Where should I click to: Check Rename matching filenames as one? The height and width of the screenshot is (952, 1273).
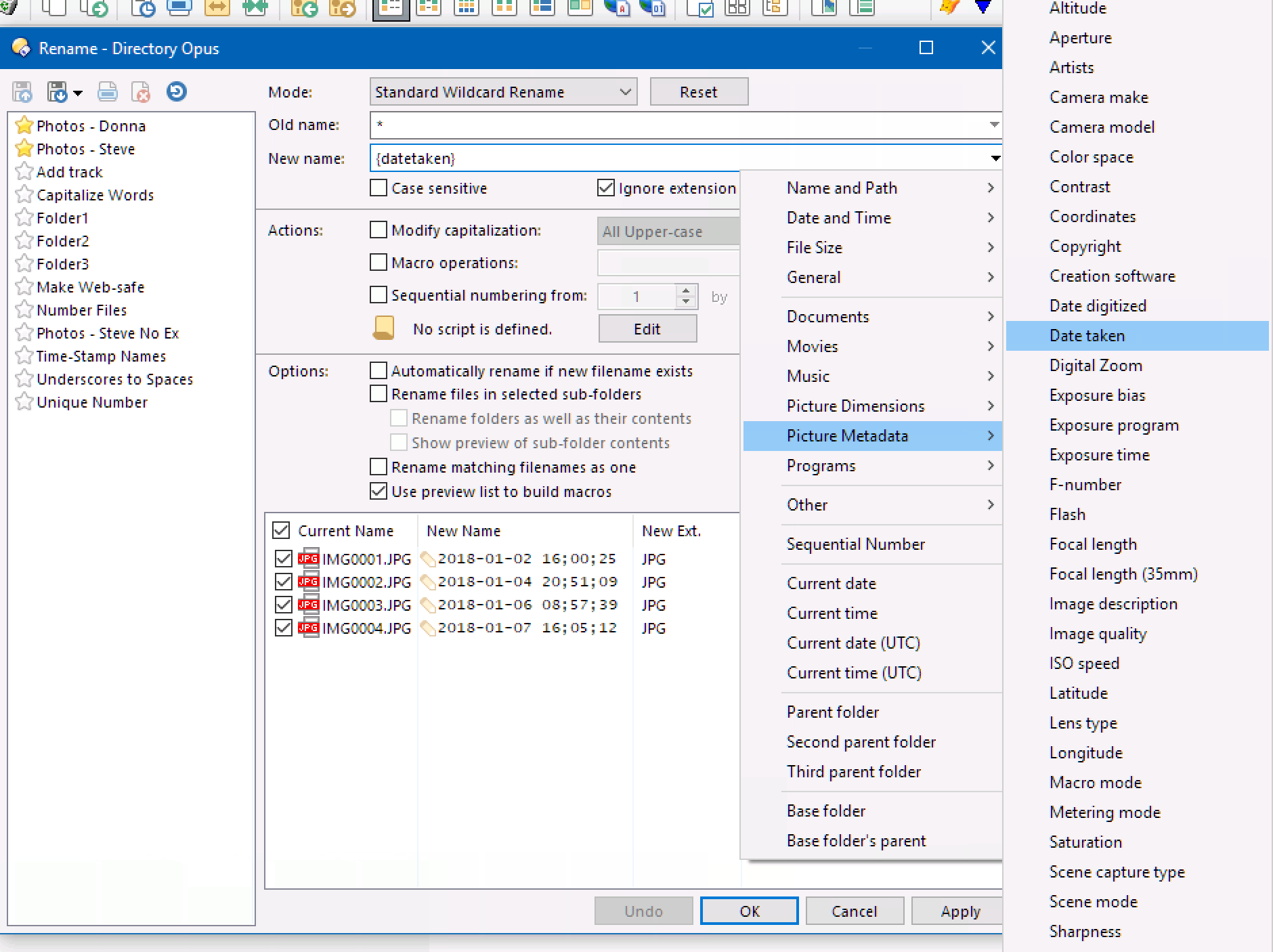(379, 467)
